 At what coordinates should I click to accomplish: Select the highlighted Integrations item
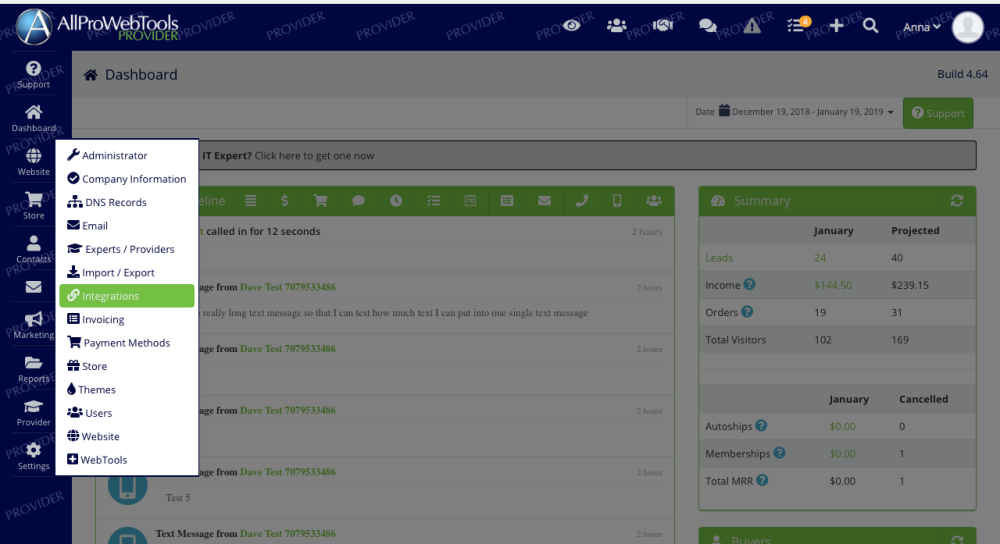pos(127,296)
